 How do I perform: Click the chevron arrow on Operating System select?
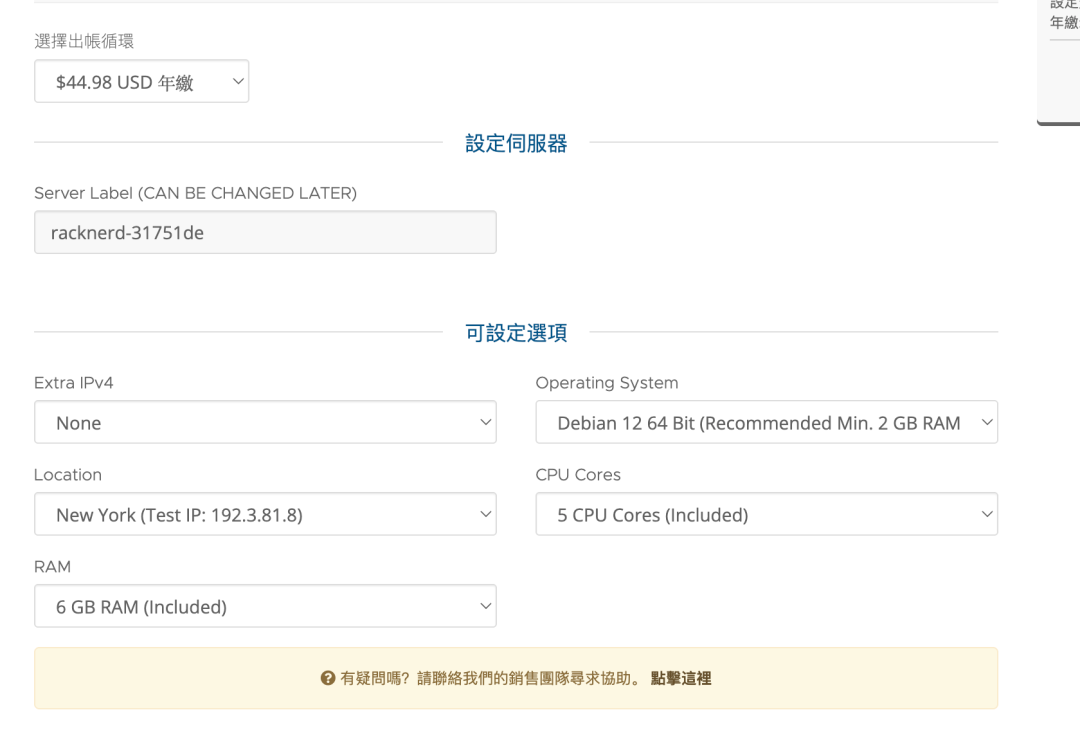pyautogui.click(x=987, y=423)
